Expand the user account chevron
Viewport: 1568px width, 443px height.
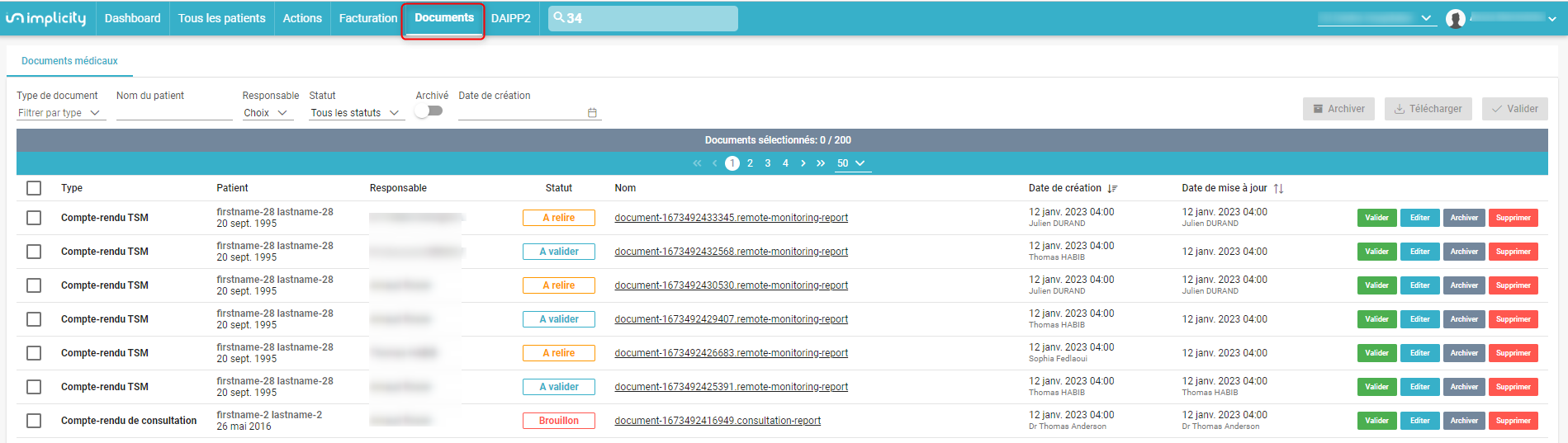pos(1552,18)
